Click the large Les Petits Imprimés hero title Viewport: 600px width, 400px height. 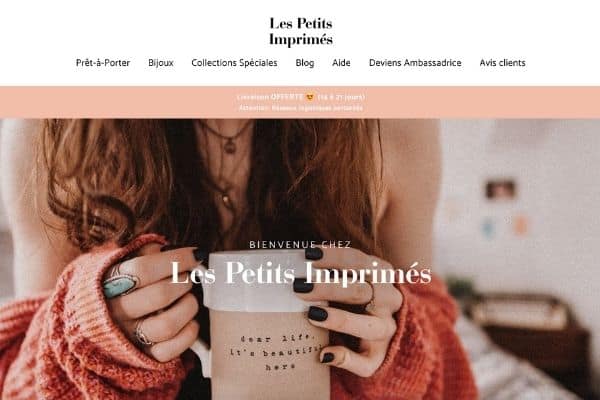point(301,273)
